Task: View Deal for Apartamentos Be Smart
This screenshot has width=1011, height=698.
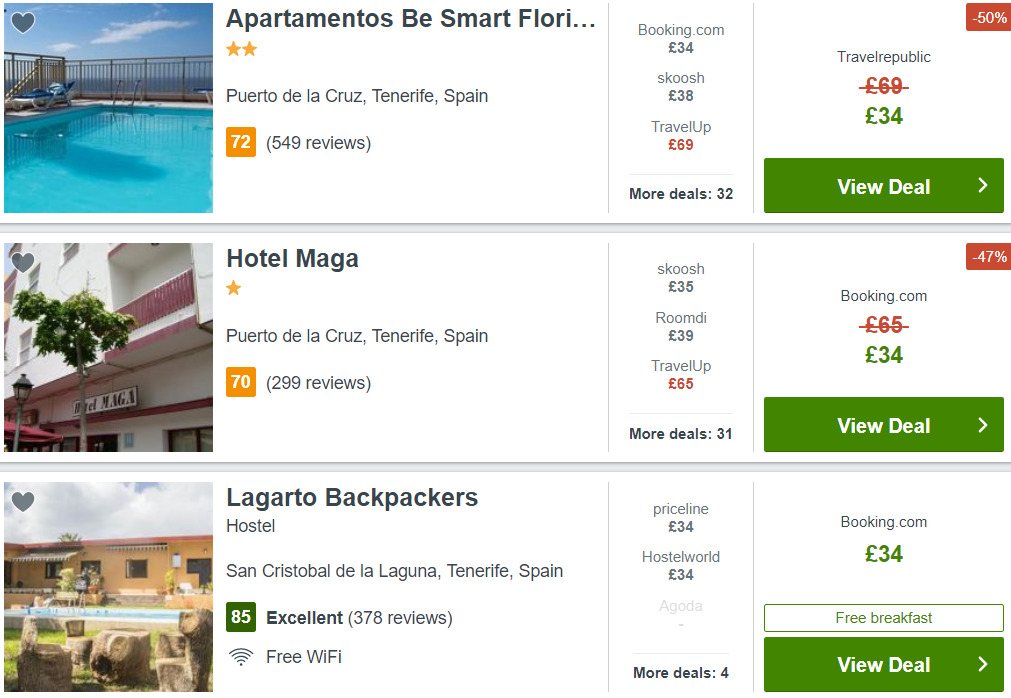Action: click(883, 186)
